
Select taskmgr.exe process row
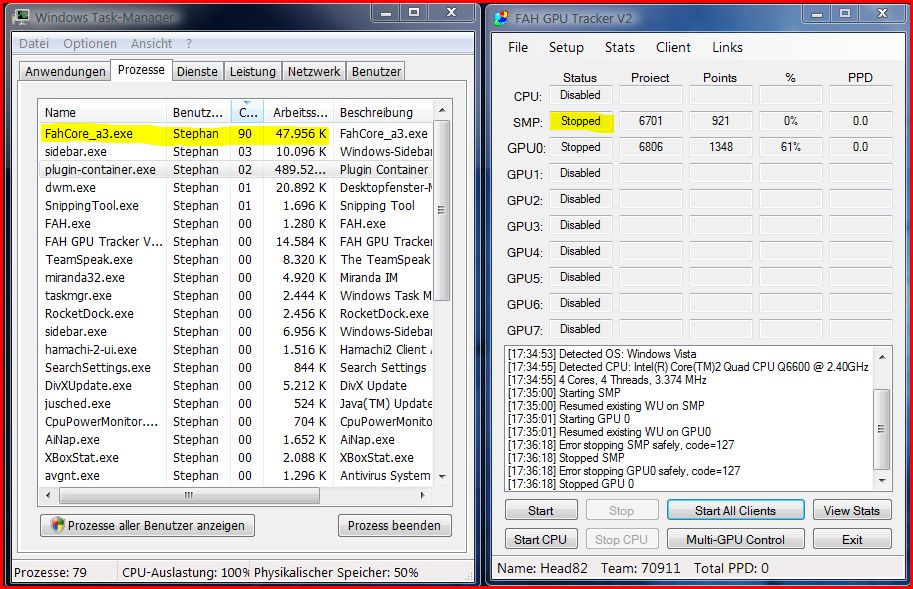[x=236, y=296]
